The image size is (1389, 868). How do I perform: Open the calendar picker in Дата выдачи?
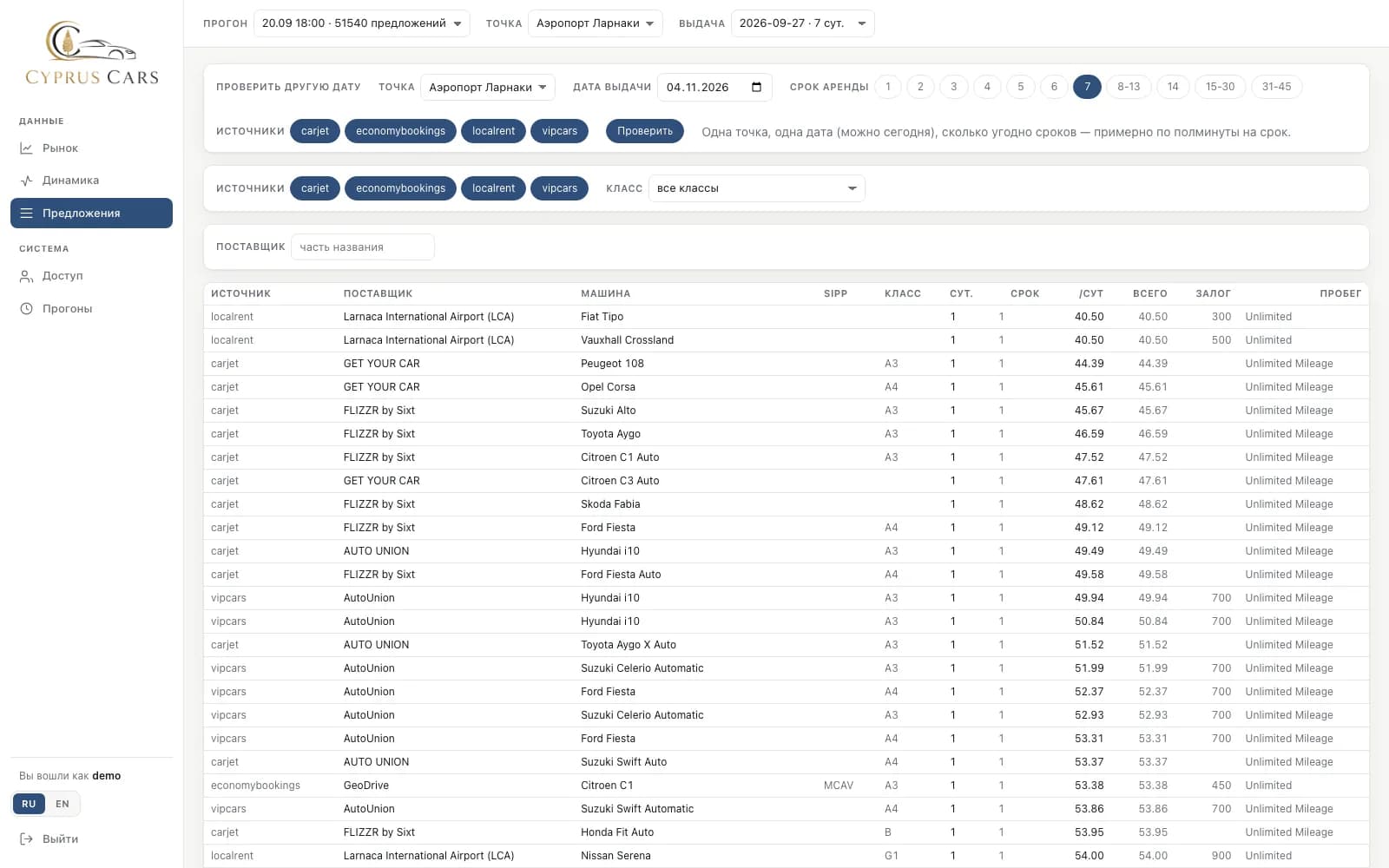click(x=756, y=87)
